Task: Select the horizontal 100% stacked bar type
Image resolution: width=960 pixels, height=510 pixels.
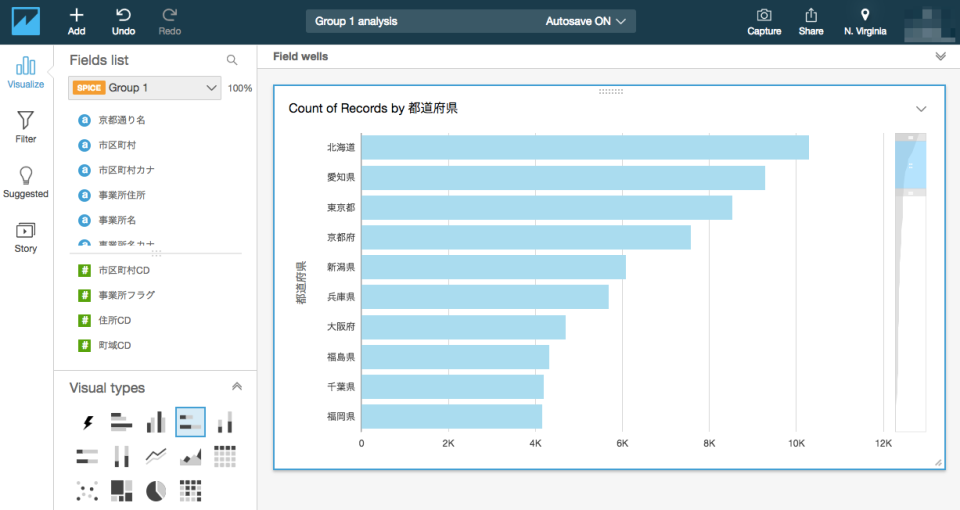Action: 88,456
